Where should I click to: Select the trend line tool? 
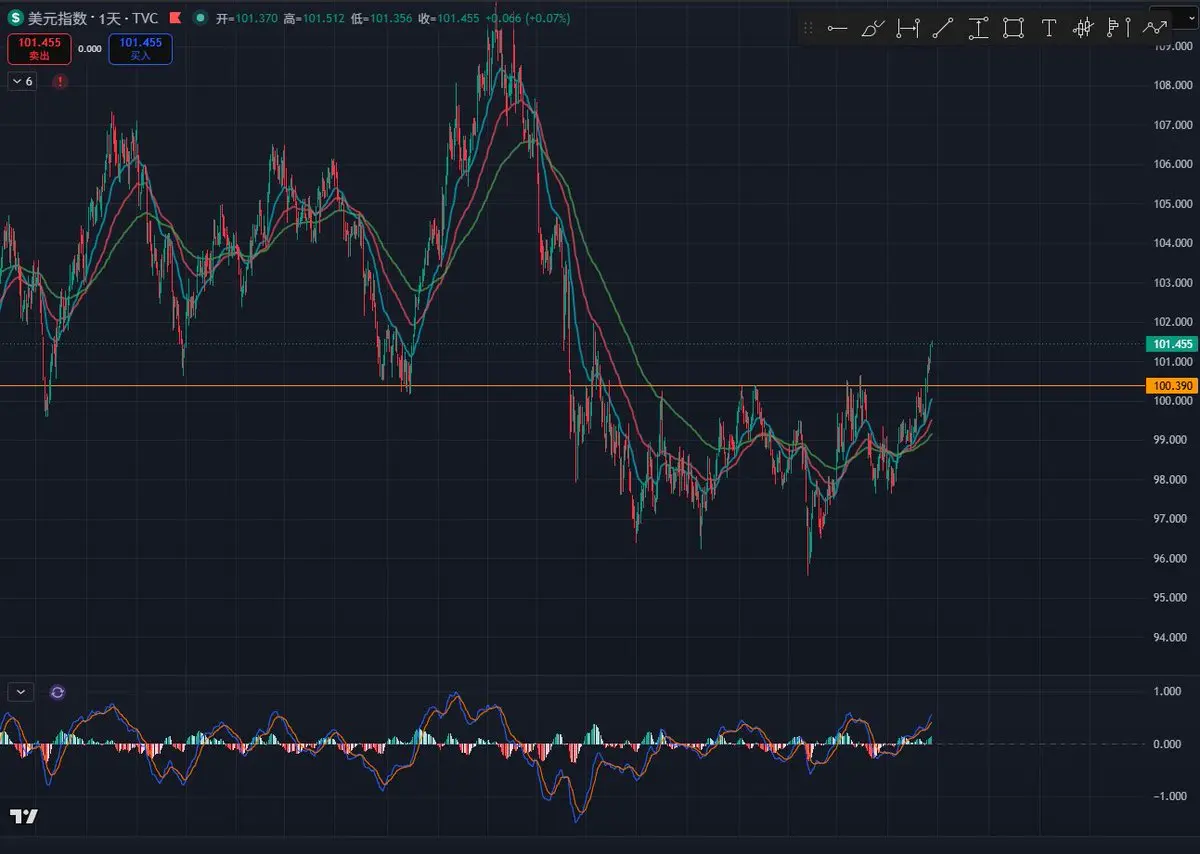click(x=942, y=29)
